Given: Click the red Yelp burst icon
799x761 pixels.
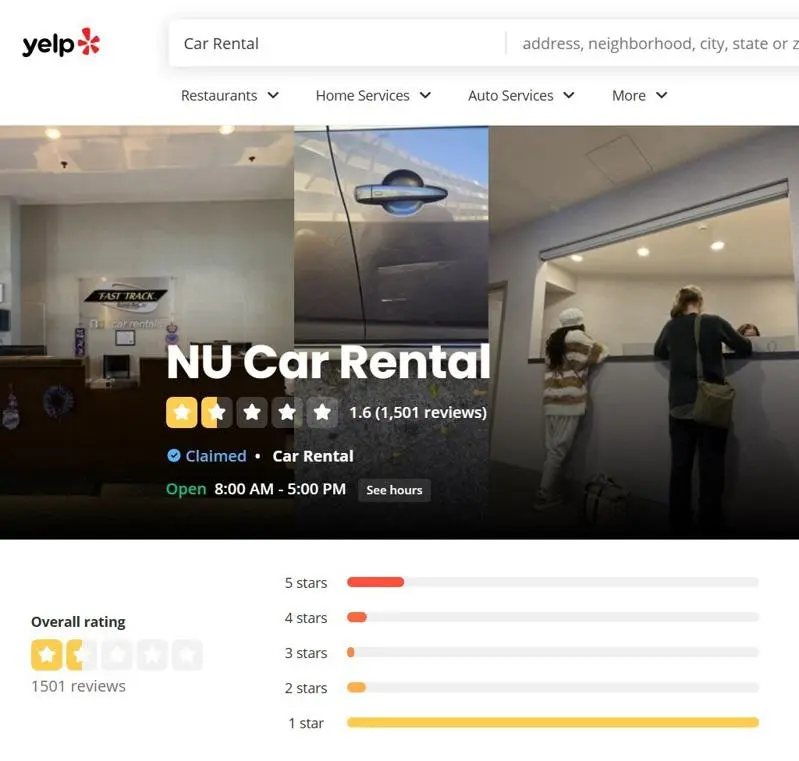Looking at the screenshot, I should coord(89,41).
